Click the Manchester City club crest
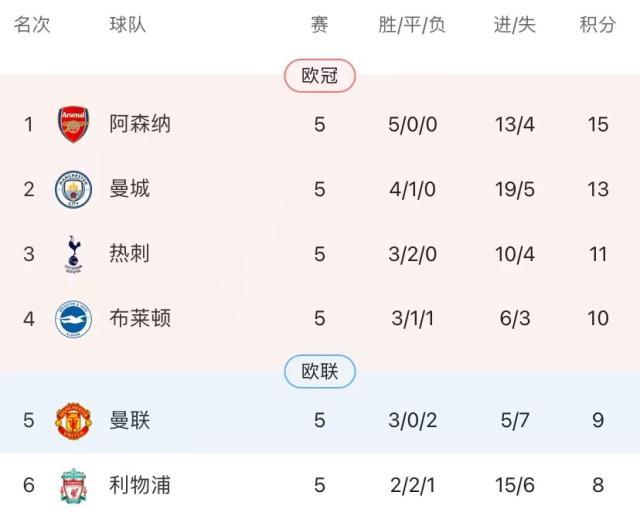The width and height of the screenshot is (640, 526). pos(73,189)
